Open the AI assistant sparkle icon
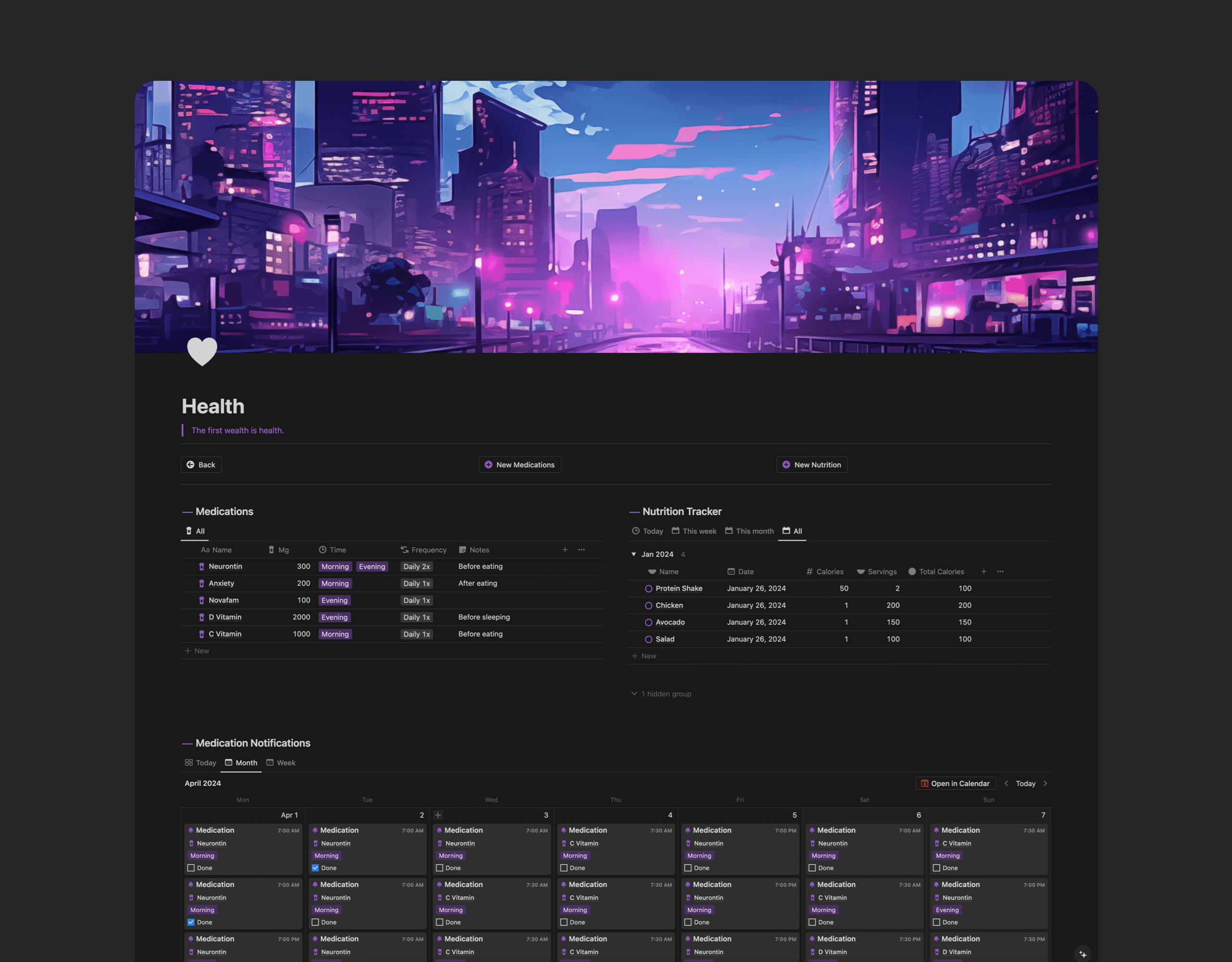This screenshot has width=1232, height=962. 1082,954
